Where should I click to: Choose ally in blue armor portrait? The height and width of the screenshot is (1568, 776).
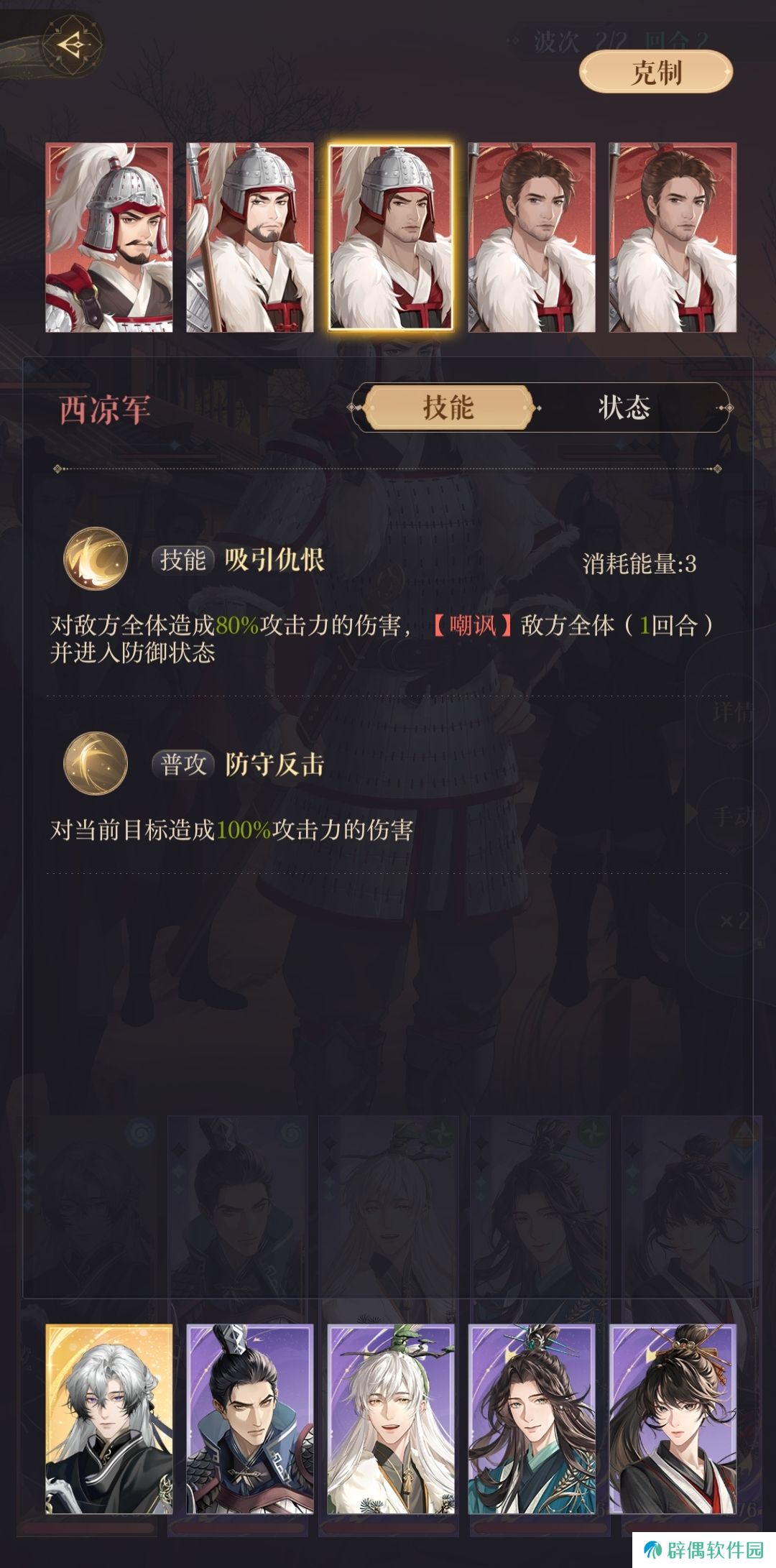(x=250, y=1420)
